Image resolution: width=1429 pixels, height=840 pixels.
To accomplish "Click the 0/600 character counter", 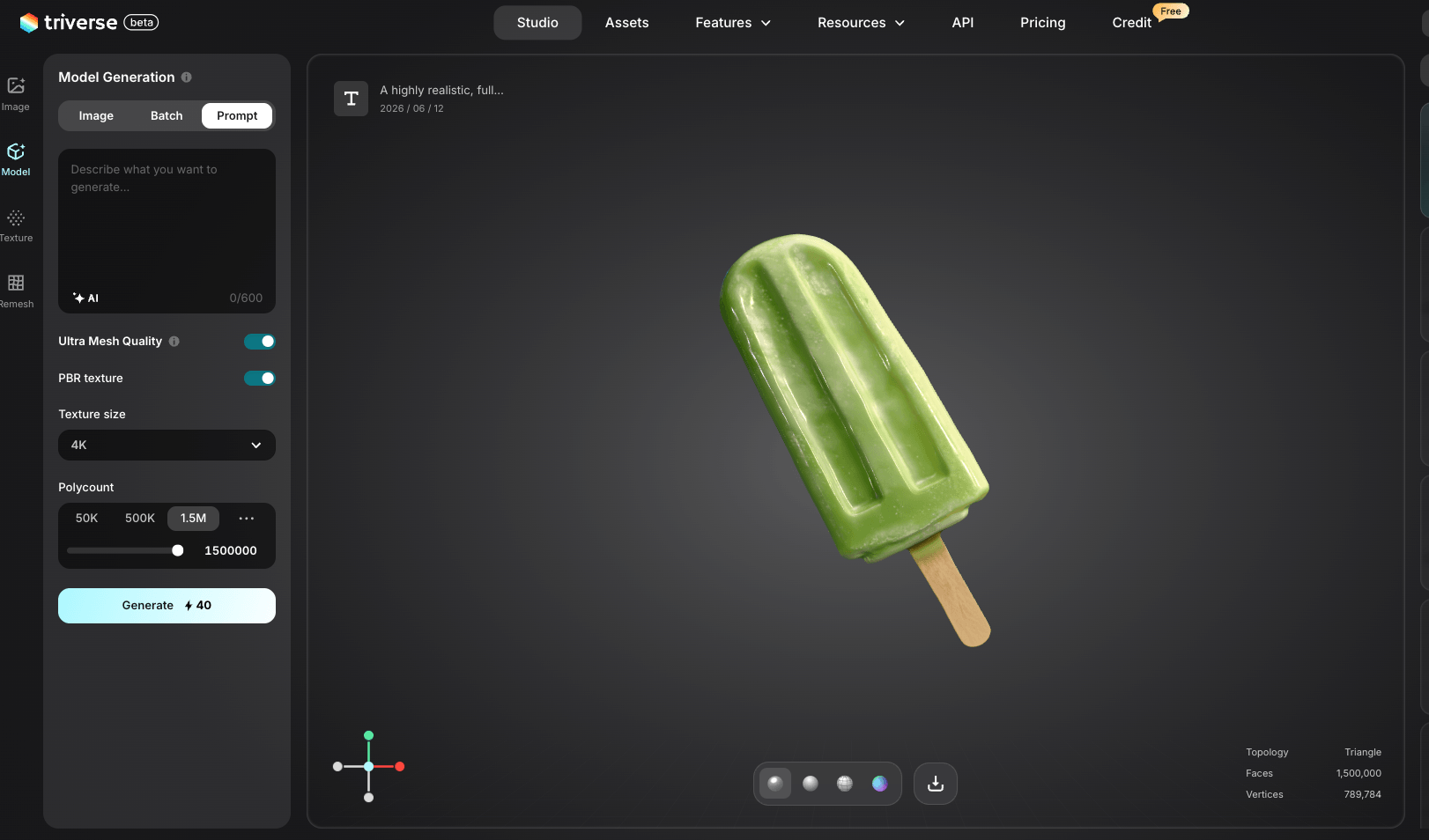I will point(246,298).
